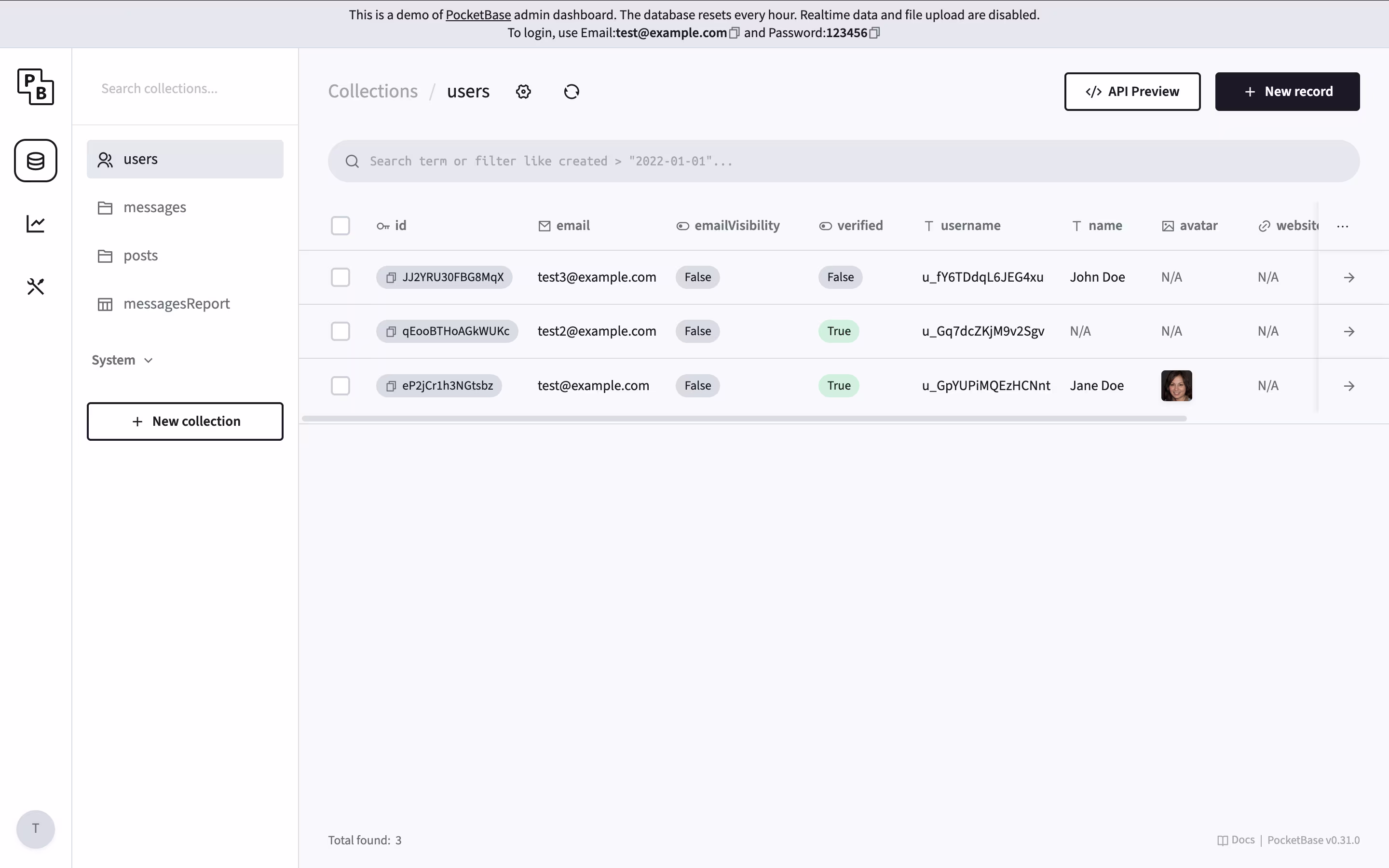This screenshot has height=868, width=1389.
Task: Open the Logs chart icon in sidebar
Action: pos(36,224)
